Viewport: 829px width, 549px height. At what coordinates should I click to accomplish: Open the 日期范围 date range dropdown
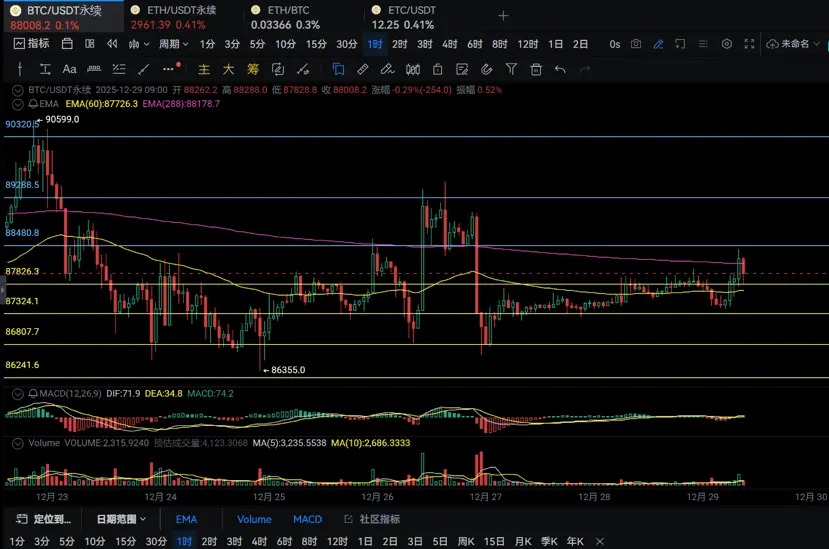(x=121, y=519)
